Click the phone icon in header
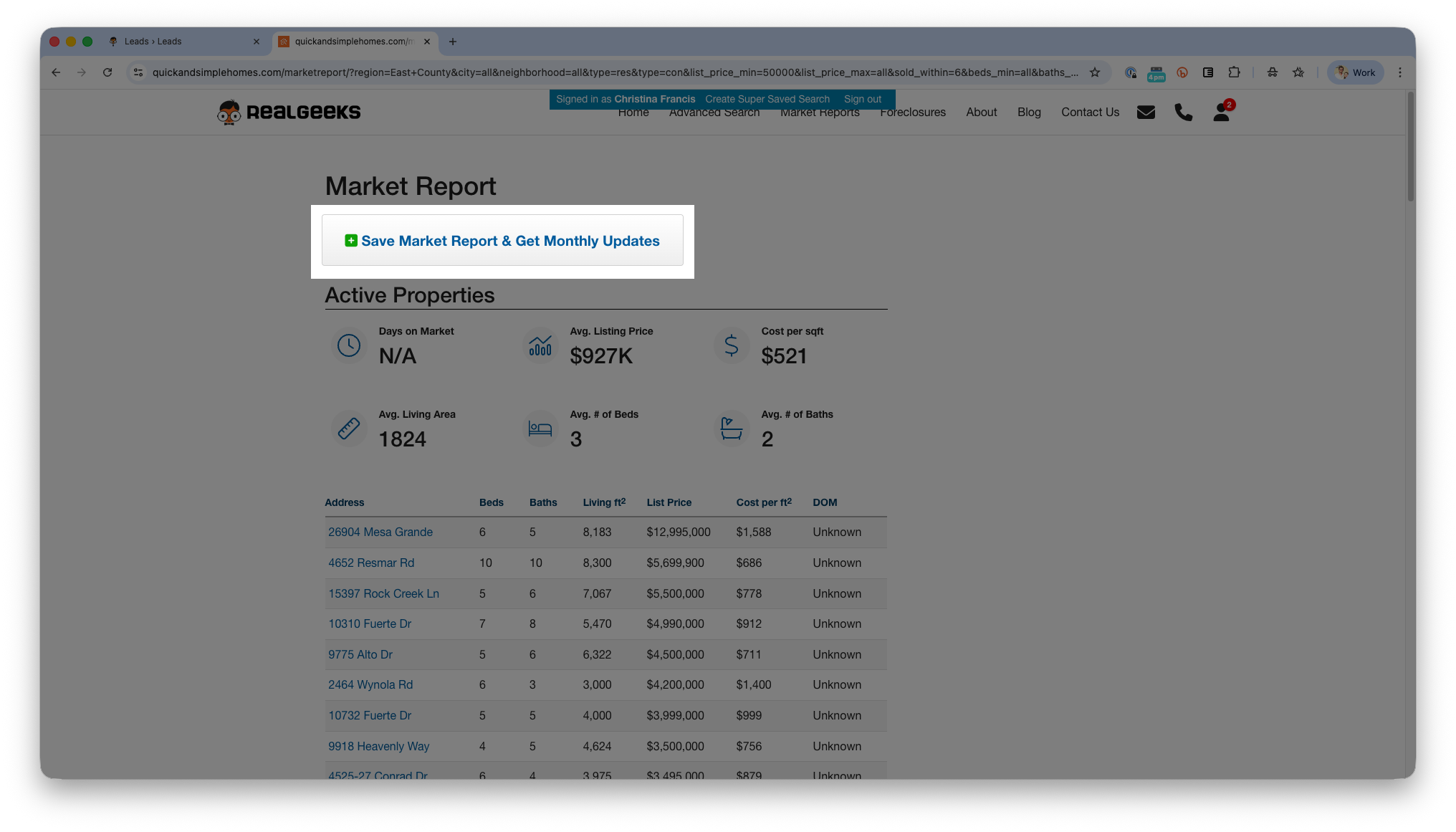 1183,113
